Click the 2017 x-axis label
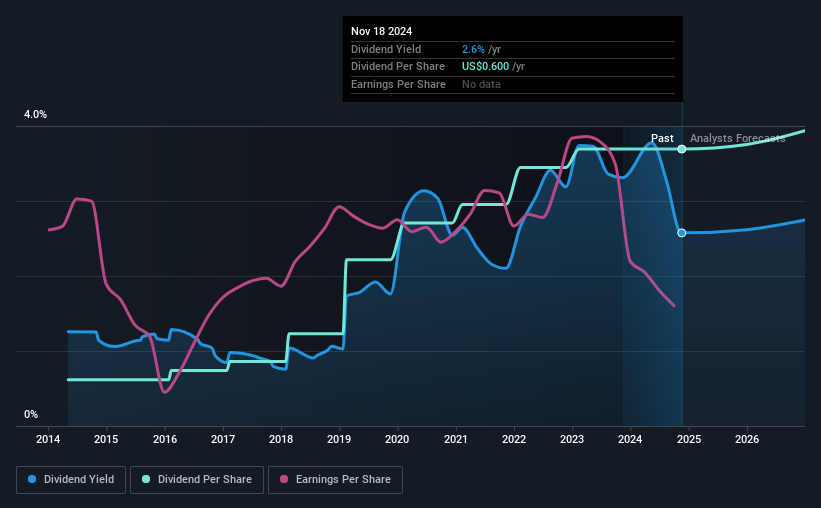This screenshot has width=821, height=508. click(x=223, y=439)
